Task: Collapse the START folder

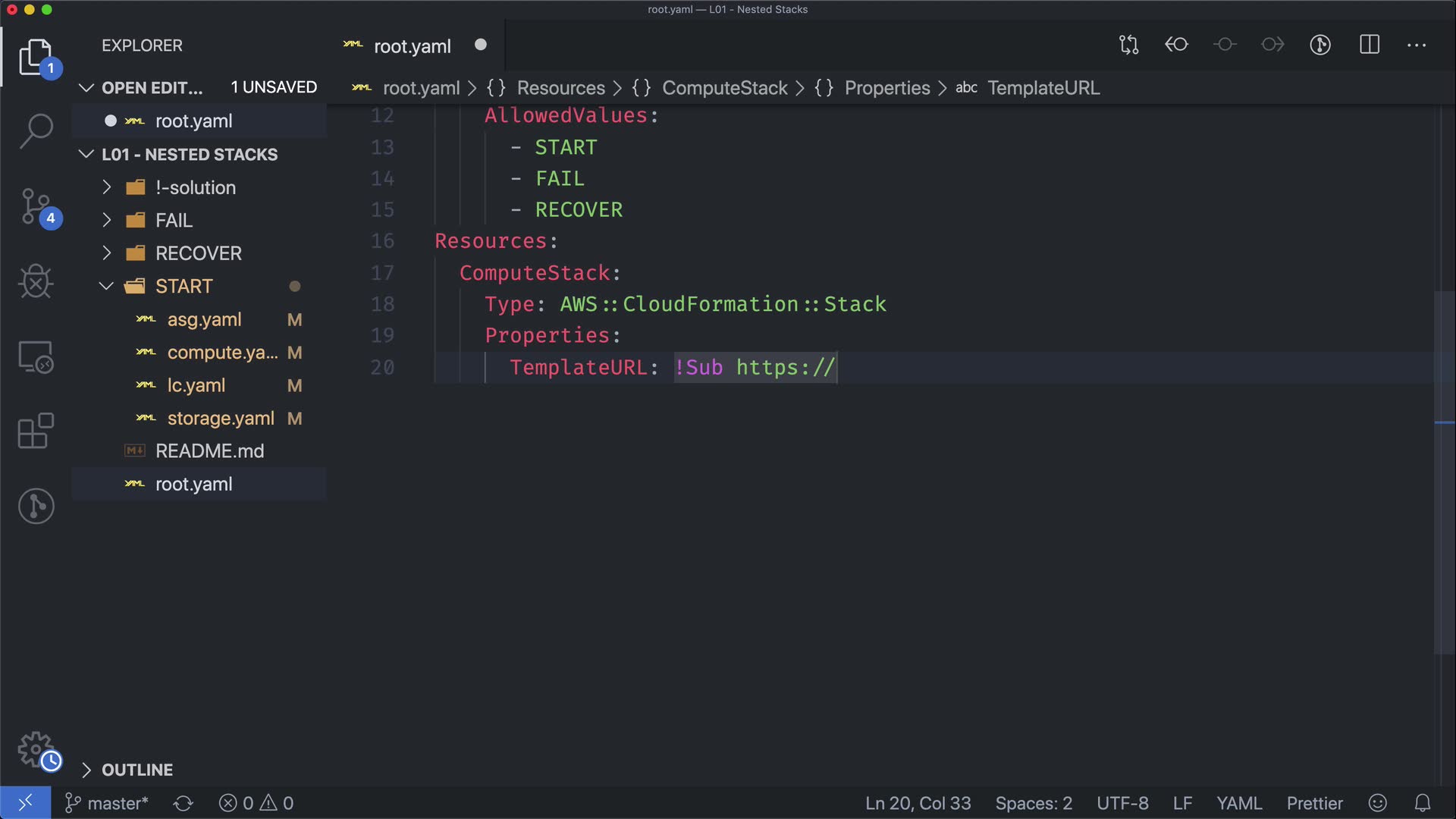Action: click(184, 286)
